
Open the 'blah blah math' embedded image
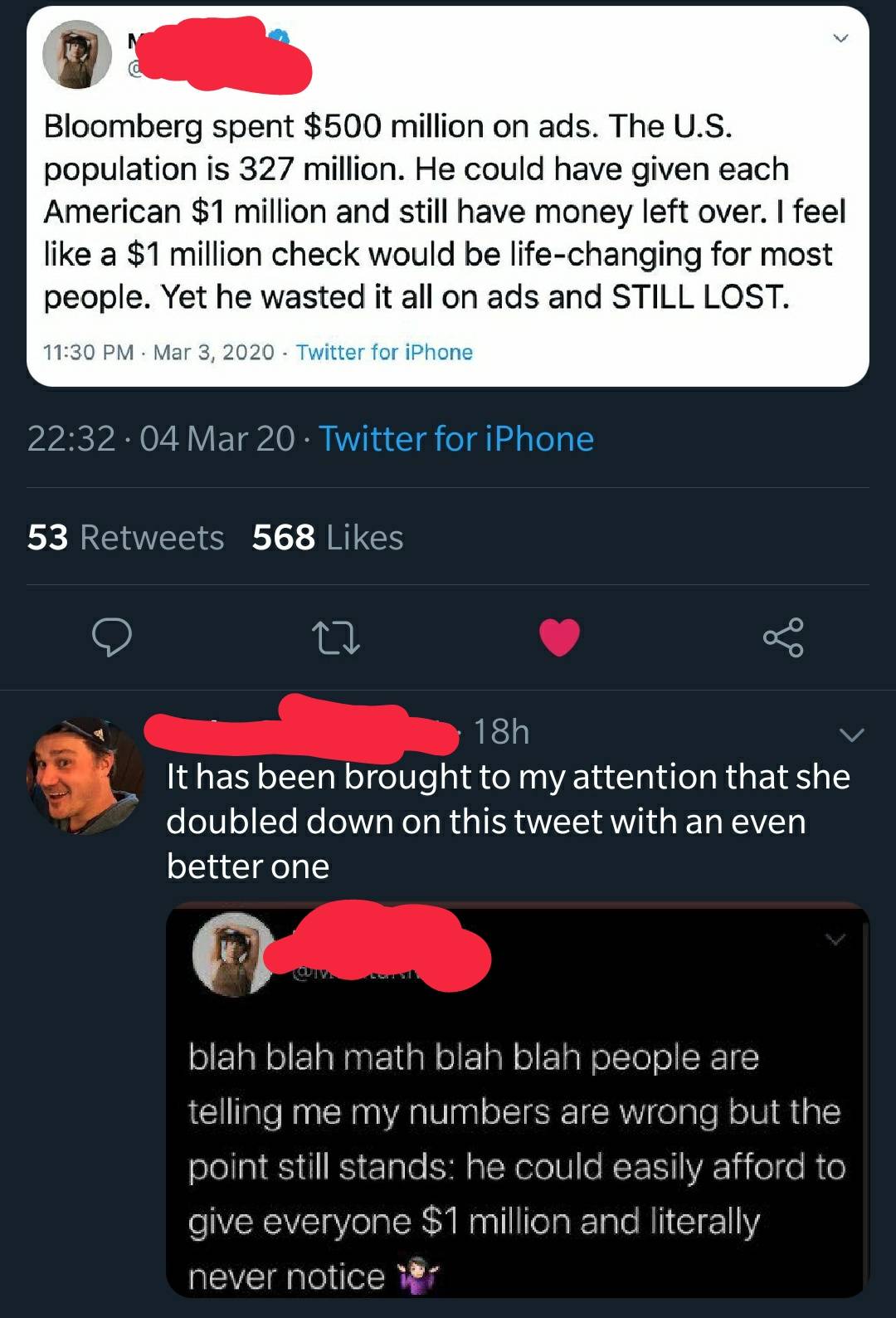[516, 1162]
